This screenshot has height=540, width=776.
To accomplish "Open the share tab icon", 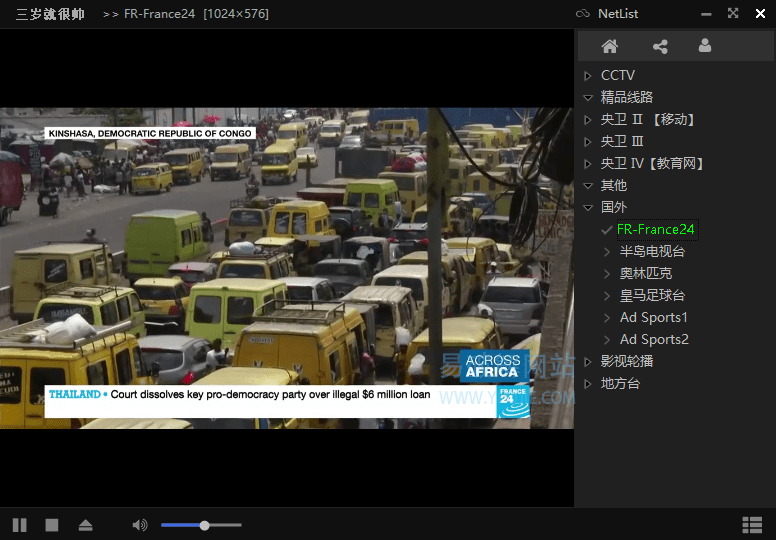I will 660,46.
